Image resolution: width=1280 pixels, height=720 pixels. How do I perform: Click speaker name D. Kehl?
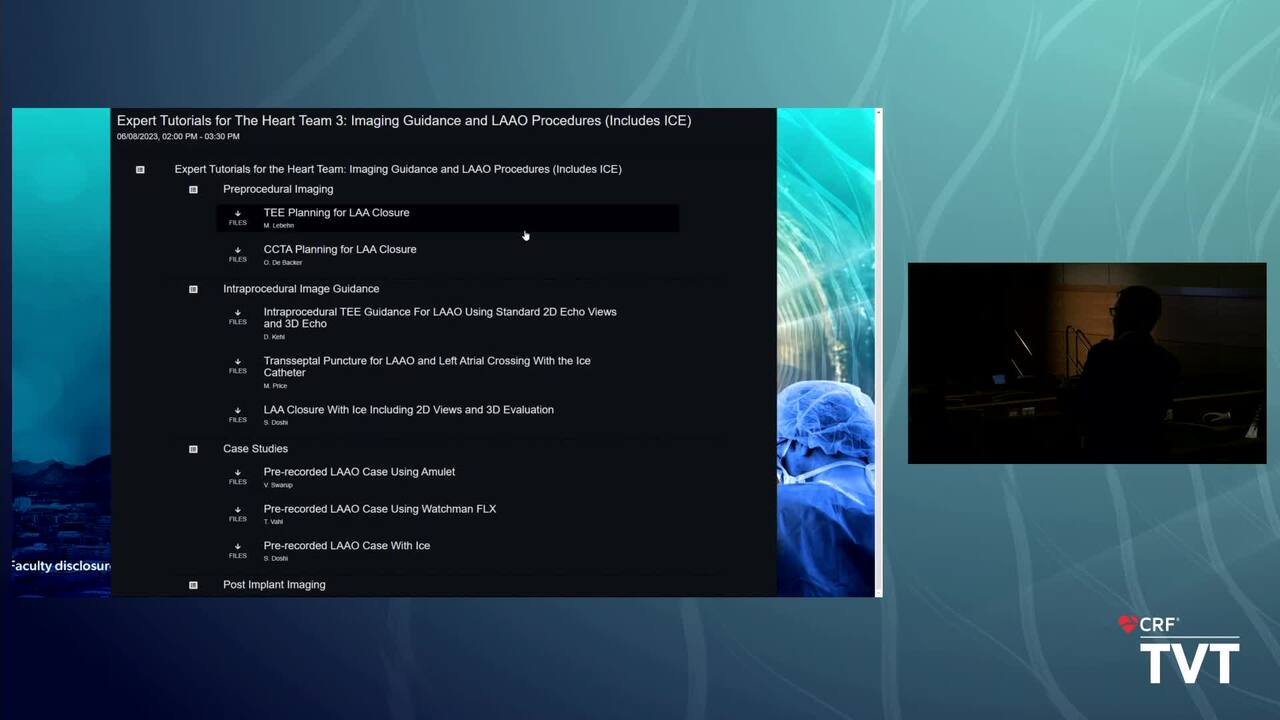tap(274, 337)
